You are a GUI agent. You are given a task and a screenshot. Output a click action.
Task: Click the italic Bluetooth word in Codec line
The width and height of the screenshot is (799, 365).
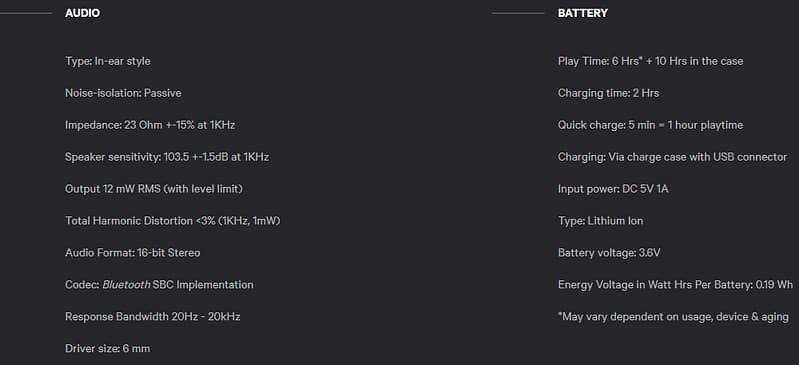126,284
